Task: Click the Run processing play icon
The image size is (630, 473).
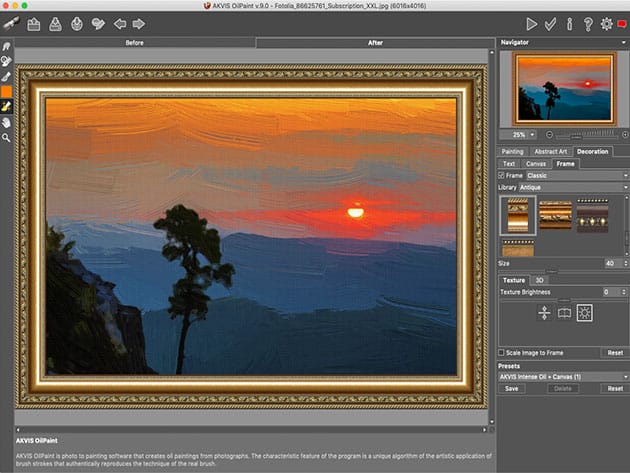Action: pos(531,23)
